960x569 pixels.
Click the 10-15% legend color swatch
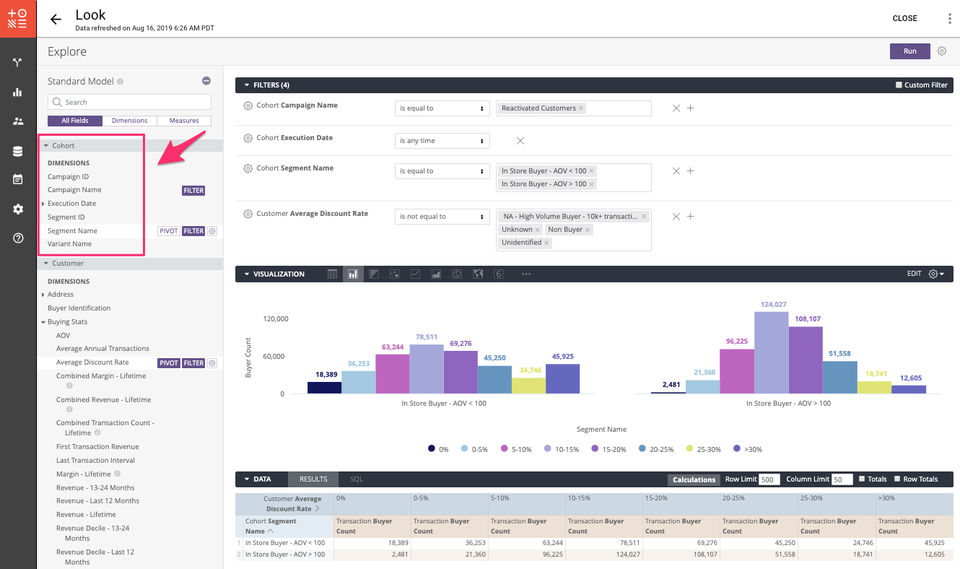pos(547,448)
